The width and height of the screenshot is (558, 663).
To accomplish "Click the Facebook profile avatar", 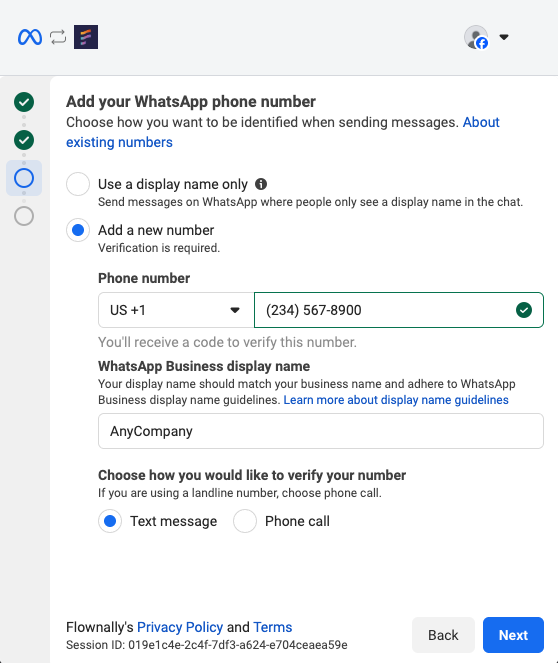I will coord(476,37).
